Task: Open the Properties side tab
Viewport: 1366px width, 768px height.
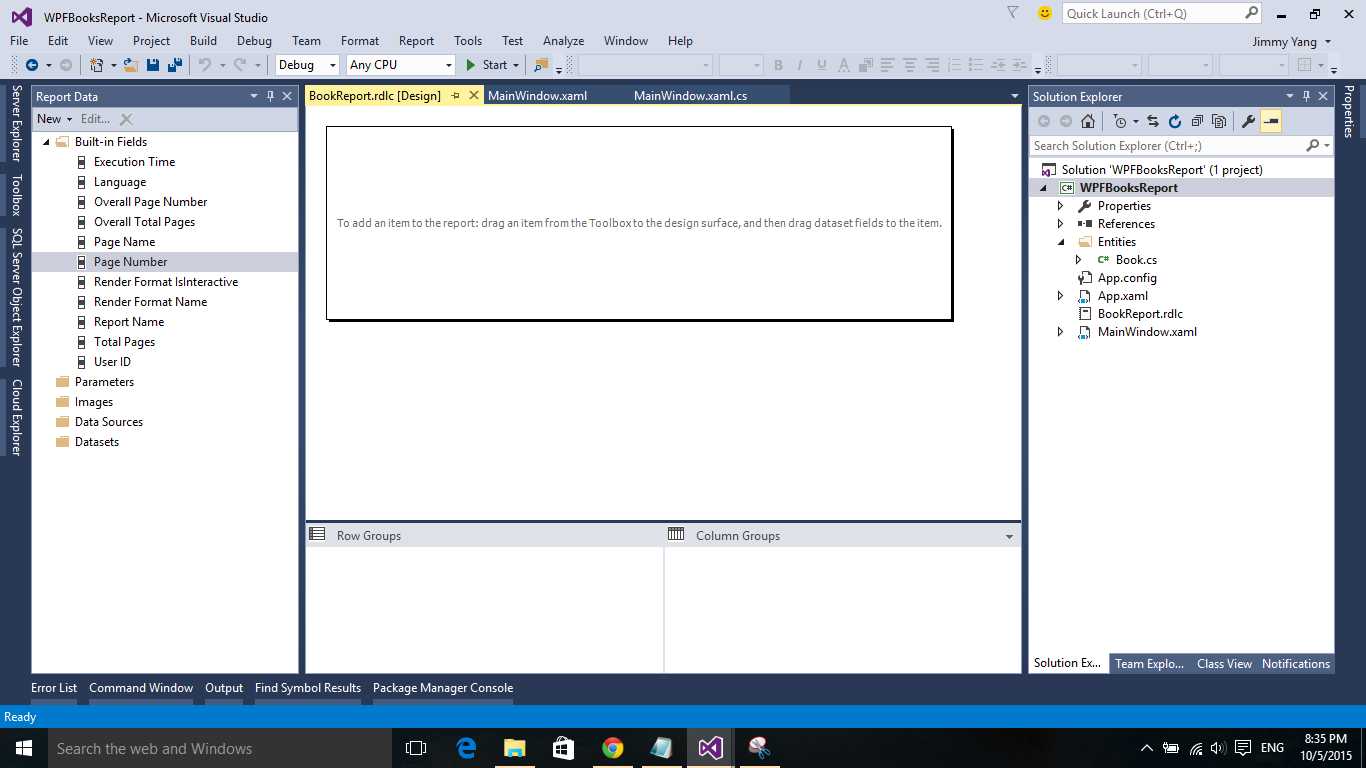Action: (1349, 111)
